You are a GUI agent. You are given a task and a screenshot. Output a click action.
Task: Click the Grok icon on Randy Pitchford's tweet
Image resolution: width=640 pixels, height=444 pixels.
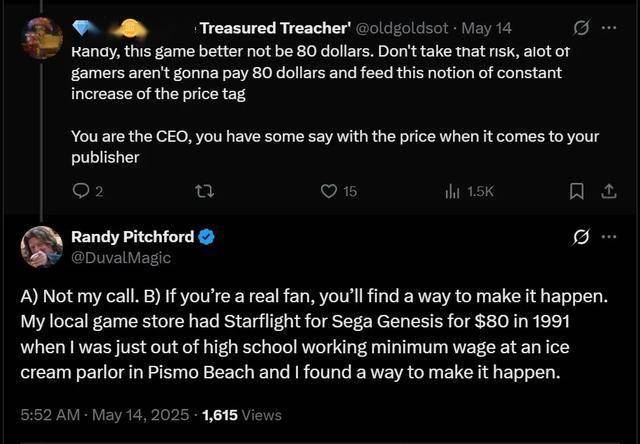point(581,237)
